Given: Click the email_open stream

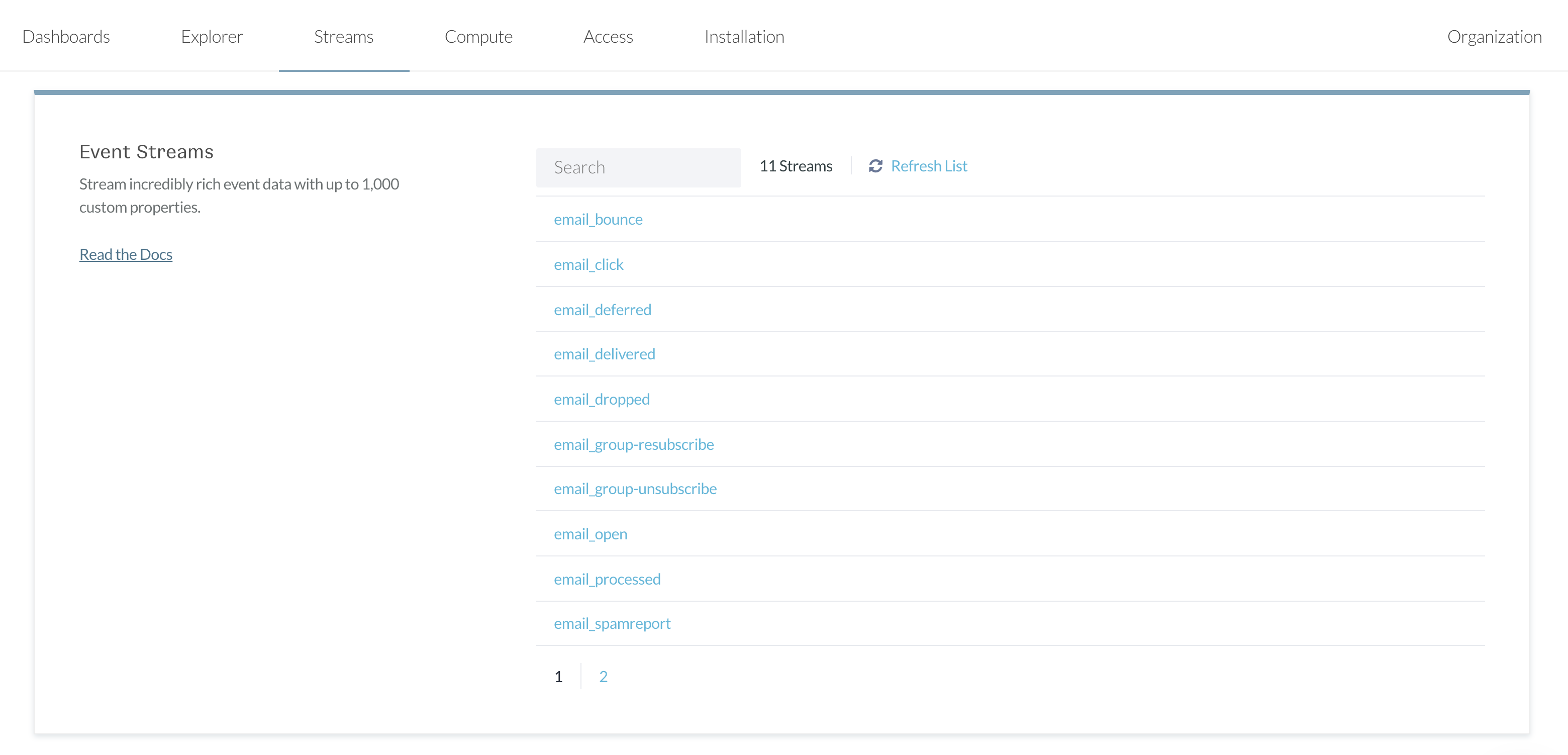Looking at the screenshot, I should (x=591, y=533).
